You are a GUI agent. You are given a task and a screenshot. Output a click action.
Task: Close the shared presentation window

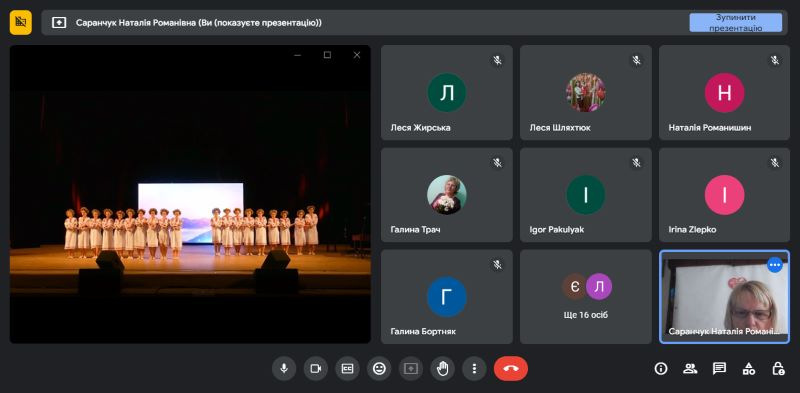[x=357, y=55]
